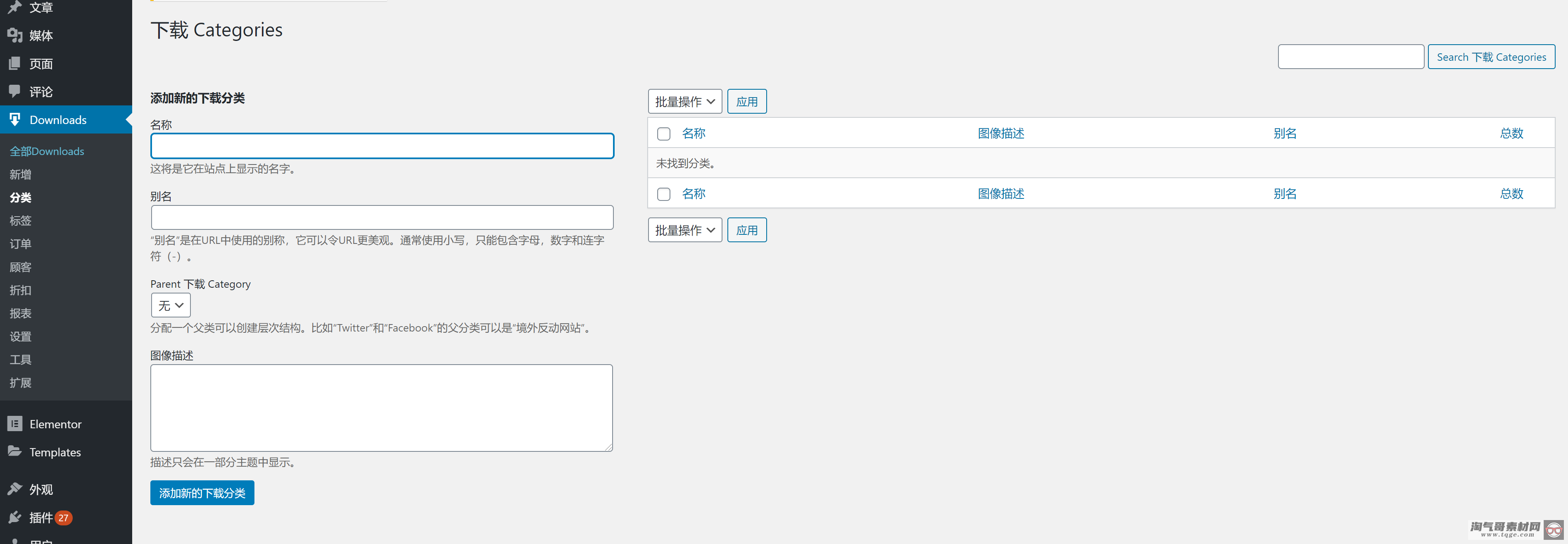Sort by 图像描述 in table header
1568x544 pixels.
[1001, 134]
